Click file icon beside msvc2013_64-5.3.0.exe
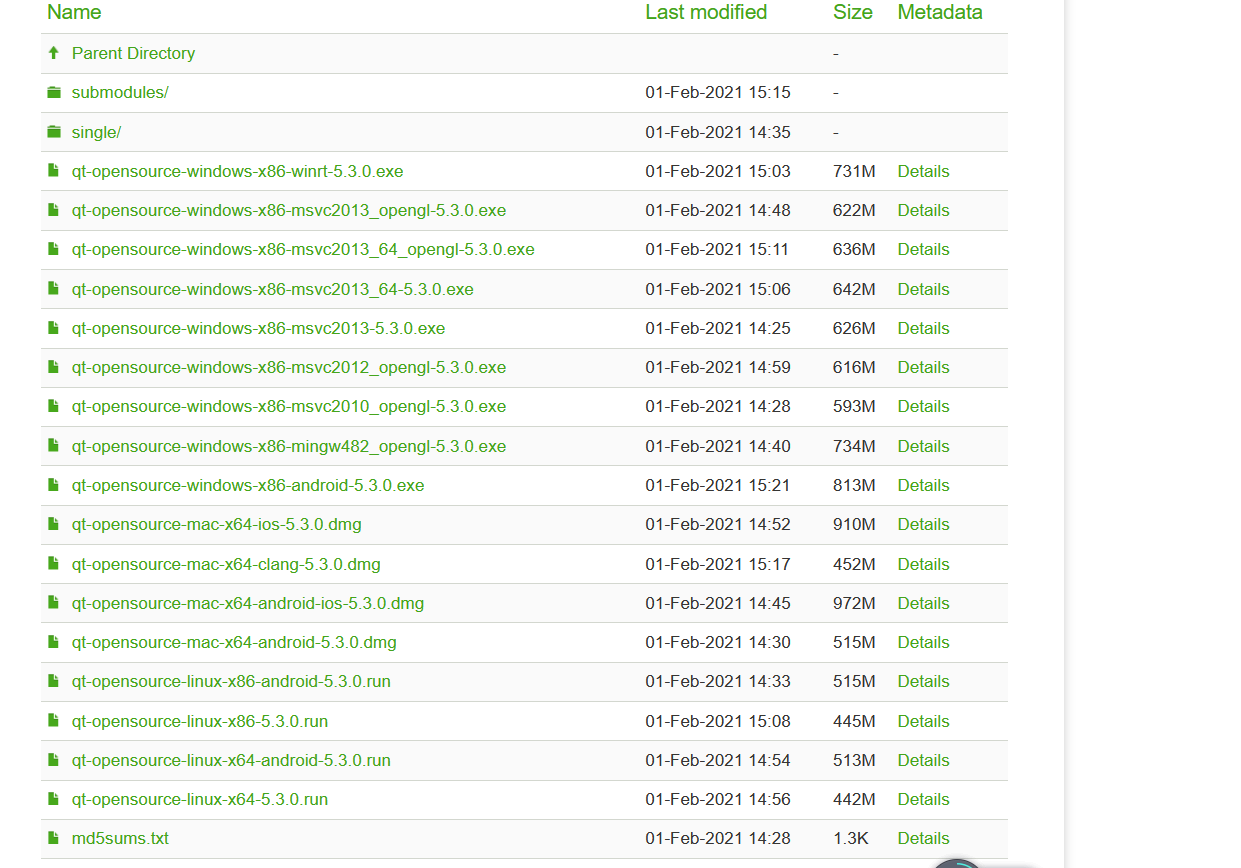 point(54,289)
